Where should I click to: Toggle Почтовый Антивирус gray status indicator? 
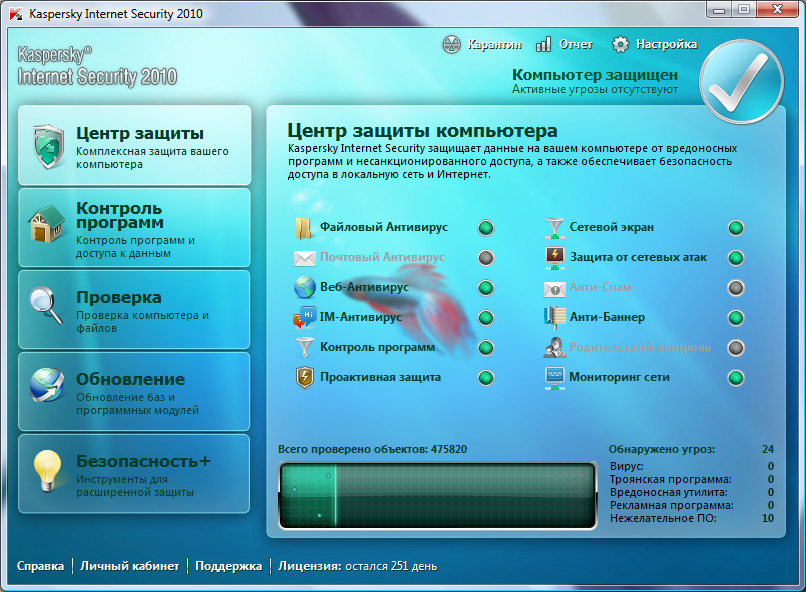[x=486, y=257]
